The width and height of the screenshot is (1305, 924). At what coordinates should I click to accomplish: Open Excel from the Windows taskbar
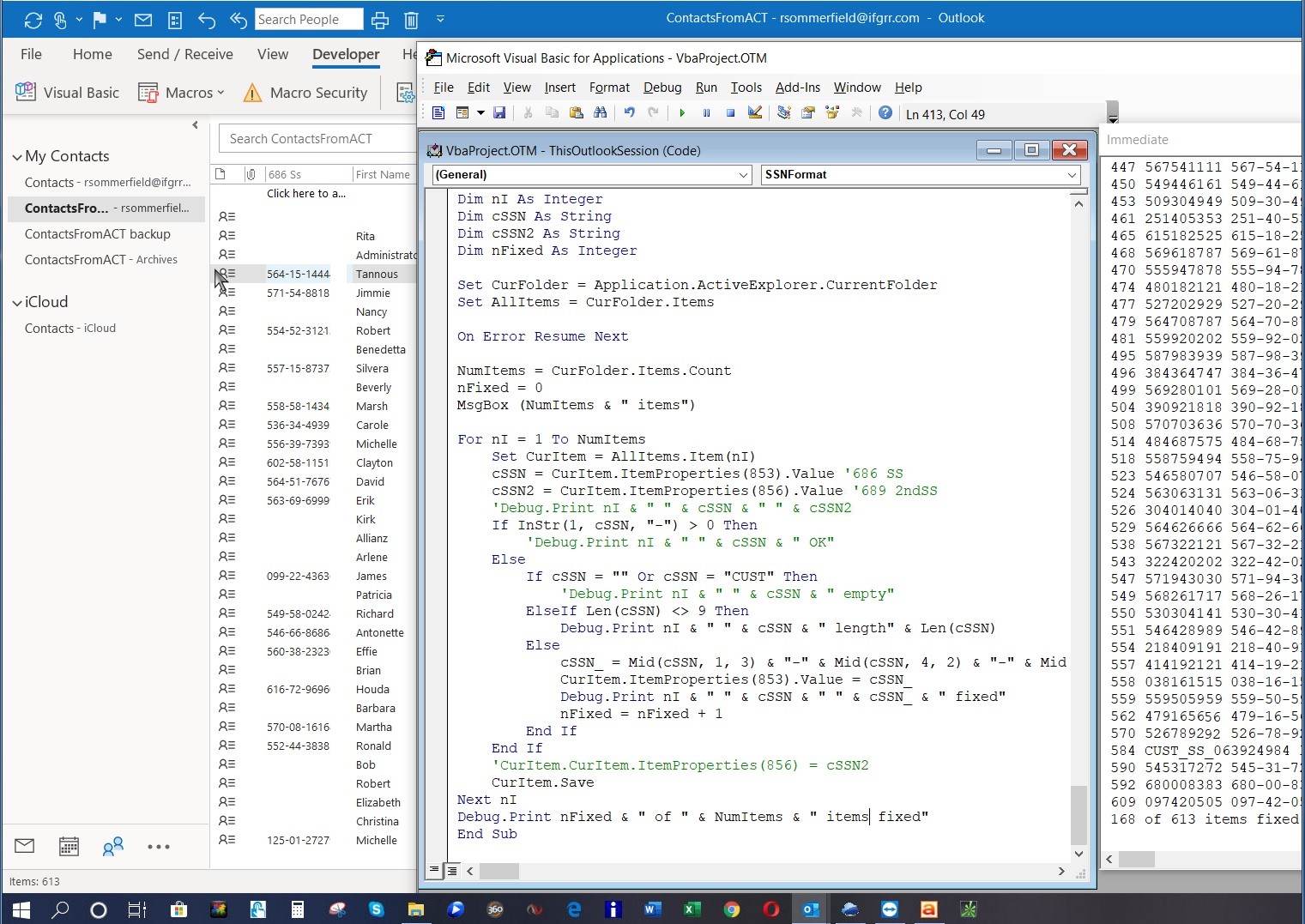tap(692, 909)
